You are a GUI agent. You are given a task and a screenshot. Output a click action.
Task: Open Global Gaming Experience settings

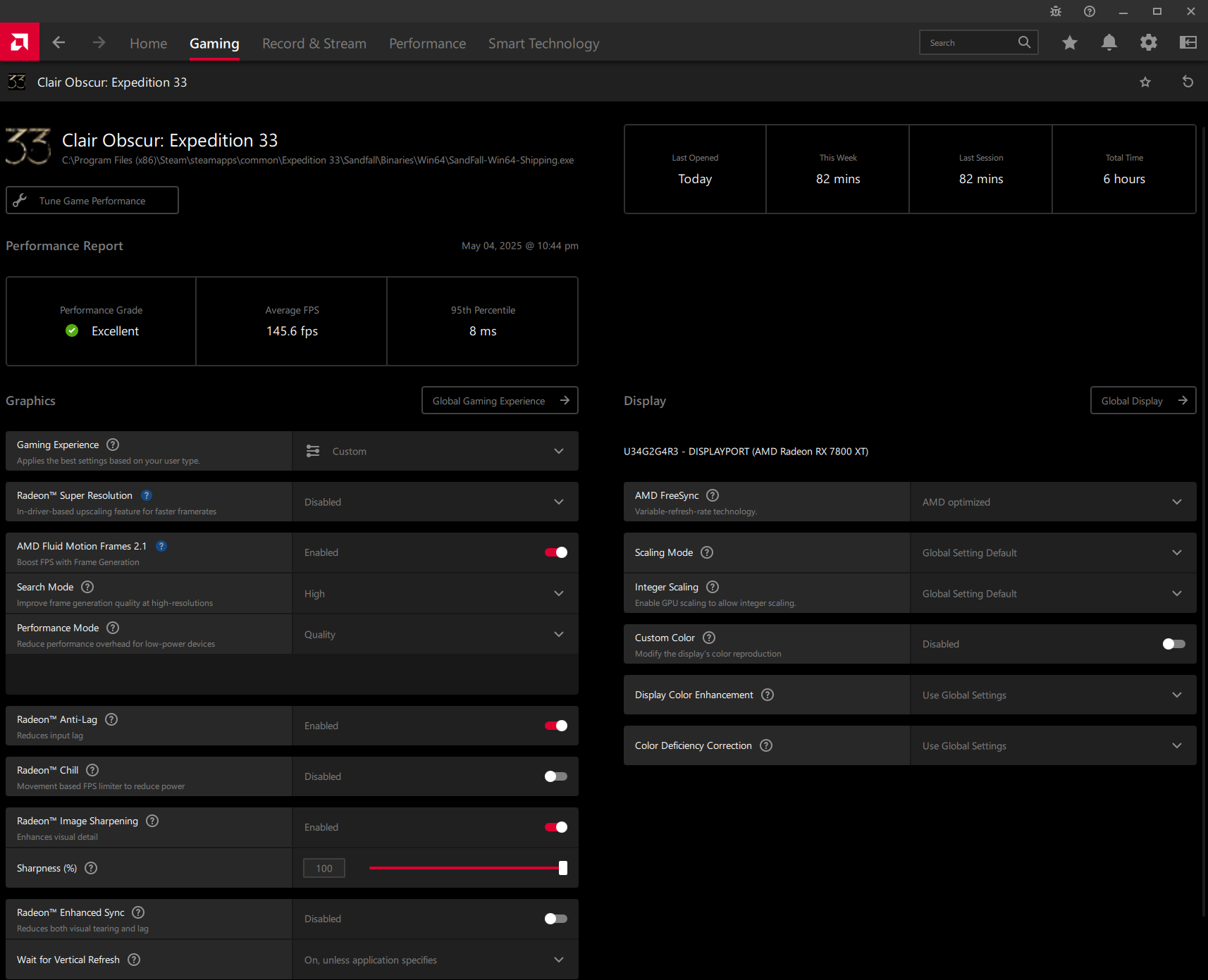pyautogui.click(x=500, y=400)
